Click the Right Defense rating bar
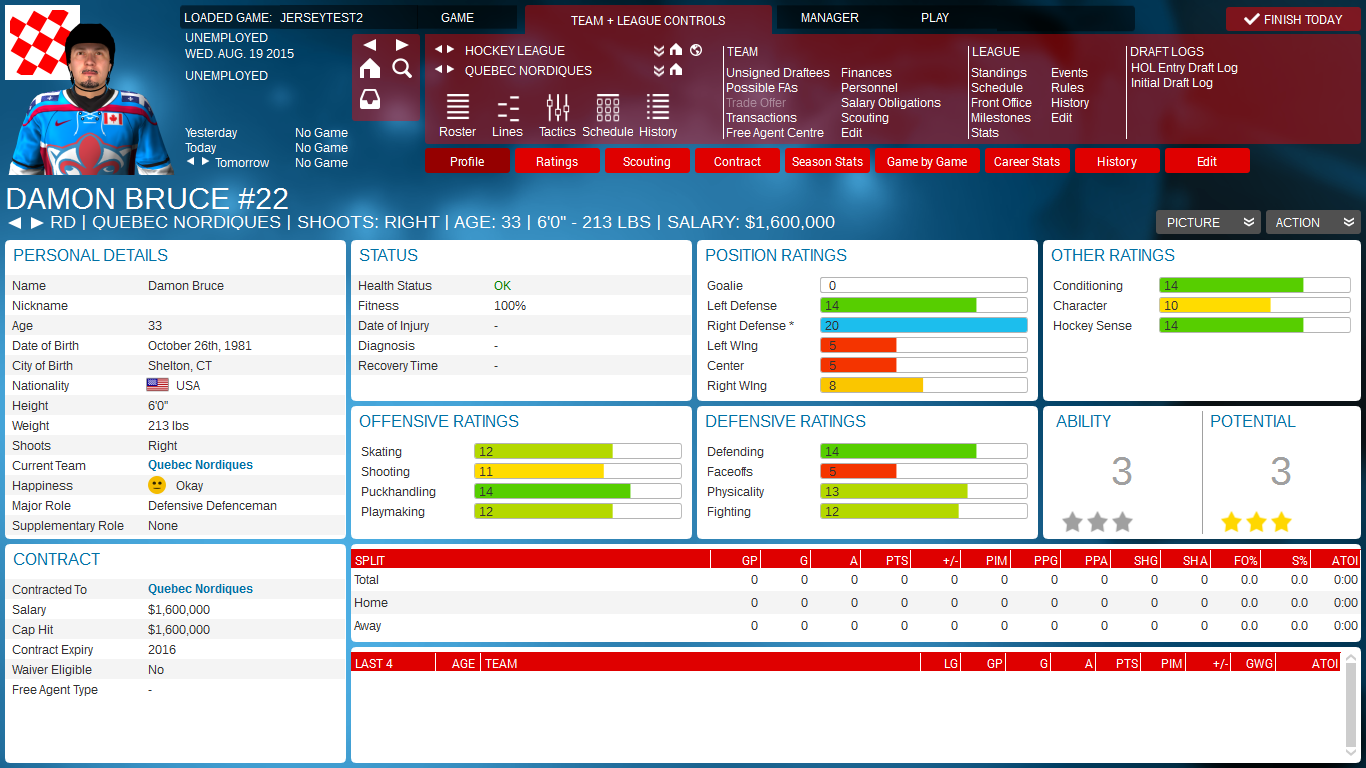Viewport: 1366px width, 768px height. [x=923, y=325]
